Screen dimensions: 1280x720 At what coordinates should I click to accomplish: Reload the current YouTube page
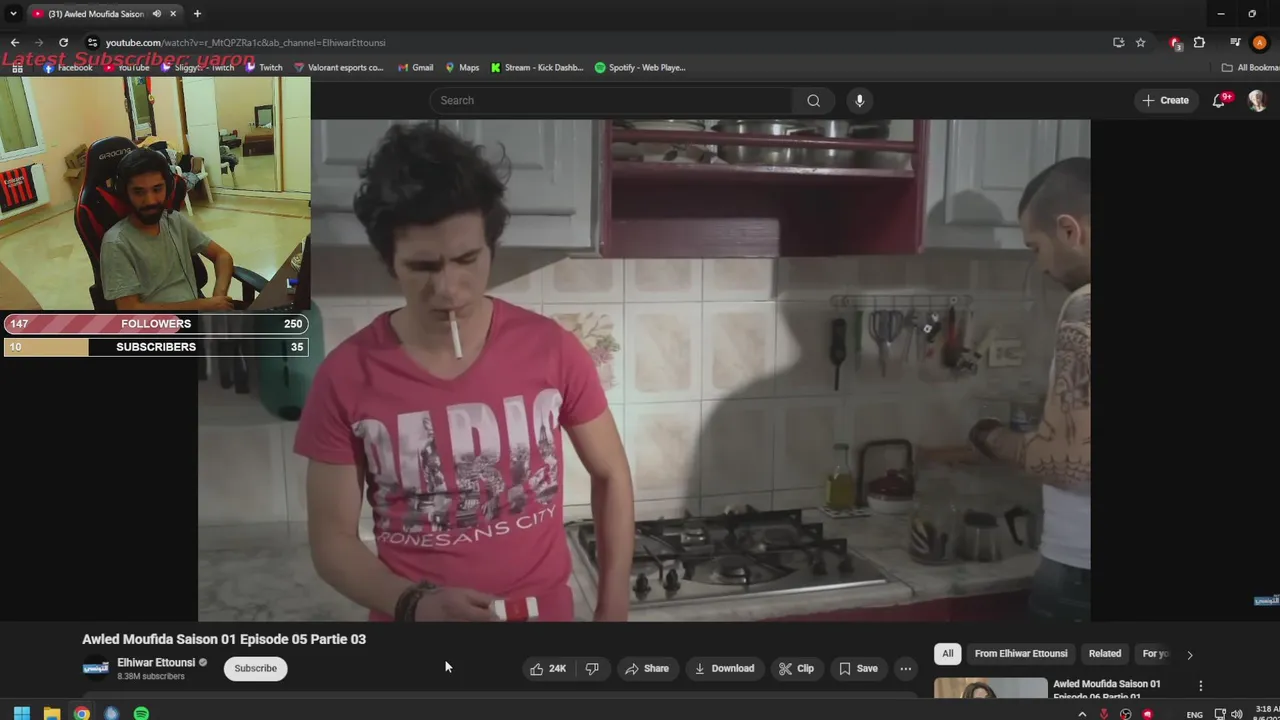tap(63, 42)
